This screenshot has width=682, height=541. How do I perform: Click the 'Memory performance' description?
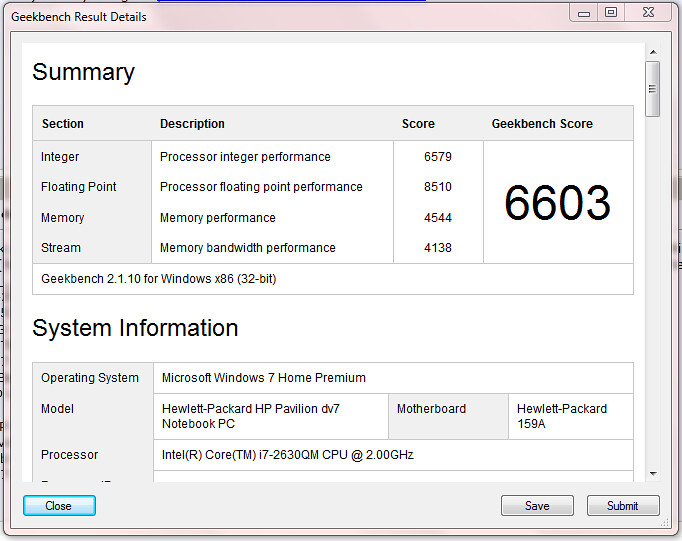pyautogui.click(x=218, y=217)
